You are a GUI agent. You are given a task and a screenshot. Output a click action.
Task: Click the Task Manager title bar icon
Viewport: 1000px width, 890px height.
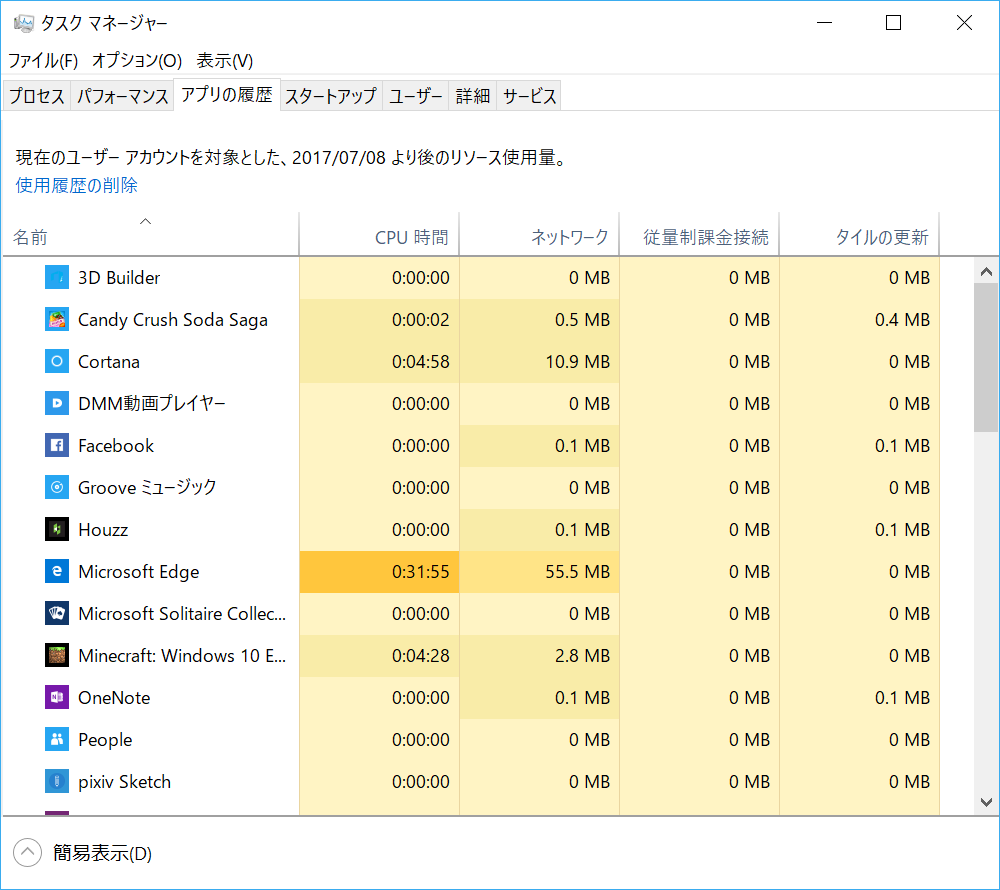[24, 24]
